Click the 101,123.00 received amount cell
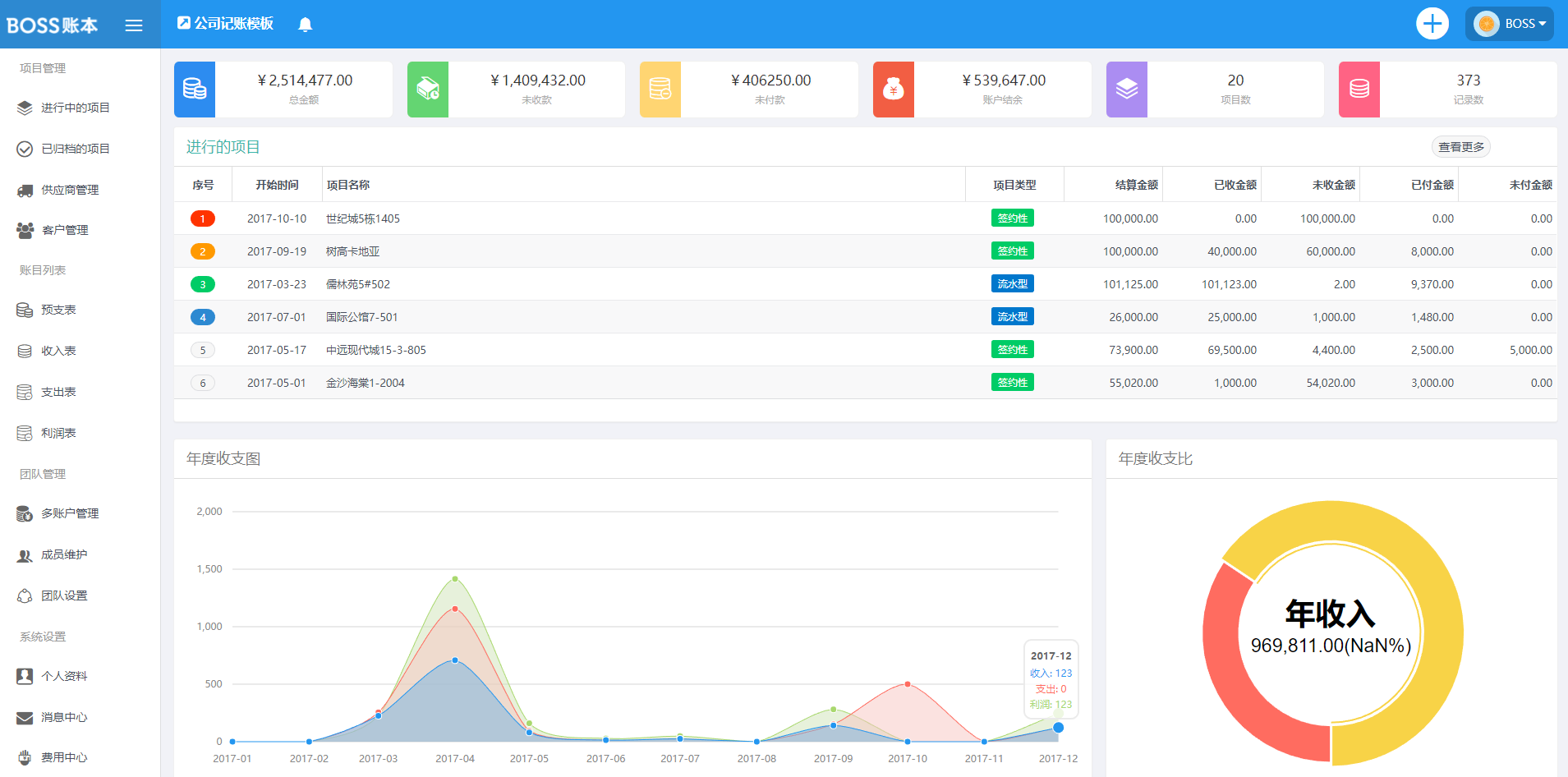The height and width of the screenshot is (777, 1568). 1229,284
